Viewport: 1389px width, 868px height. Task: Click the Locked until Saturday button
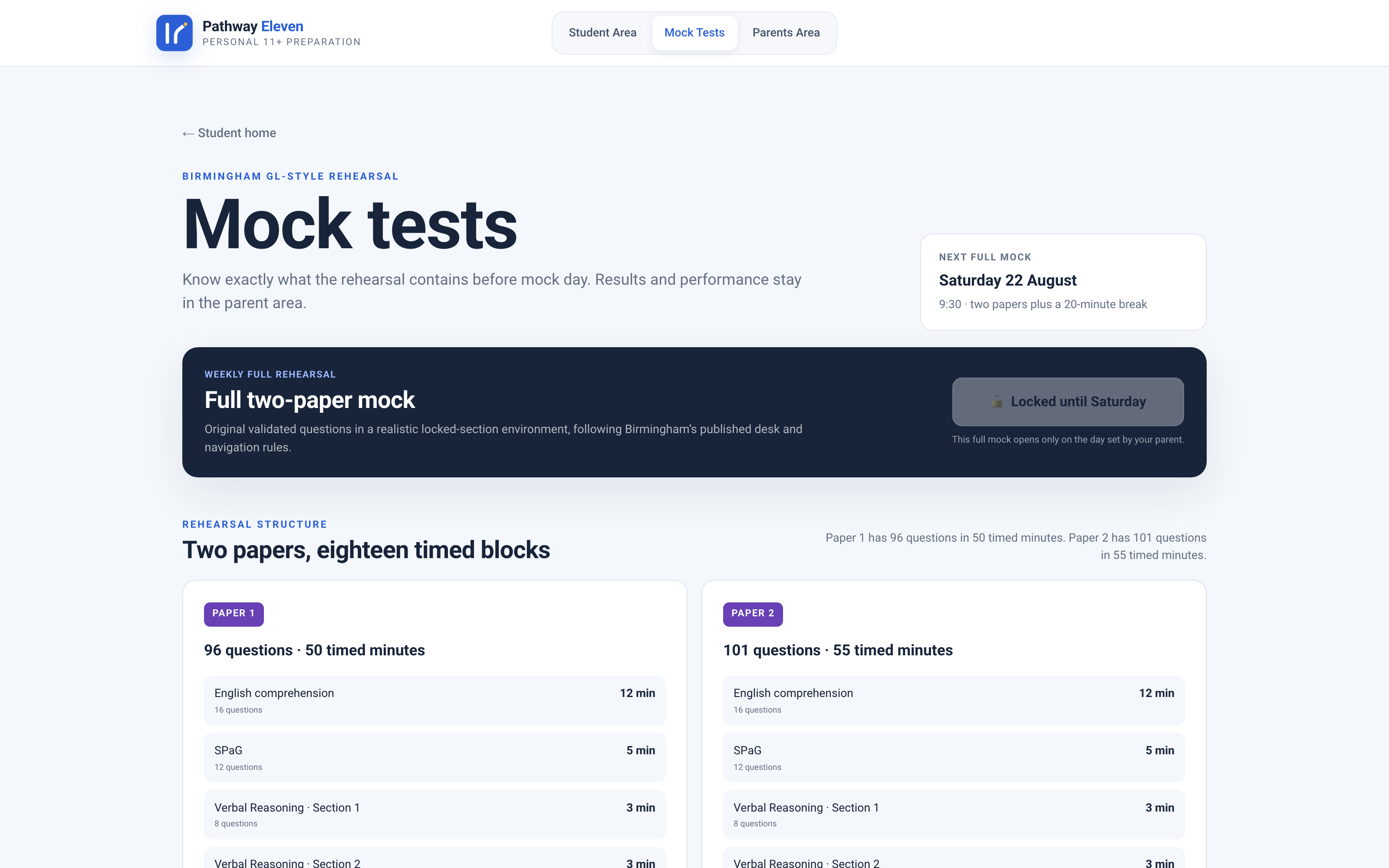(1068, 401)
